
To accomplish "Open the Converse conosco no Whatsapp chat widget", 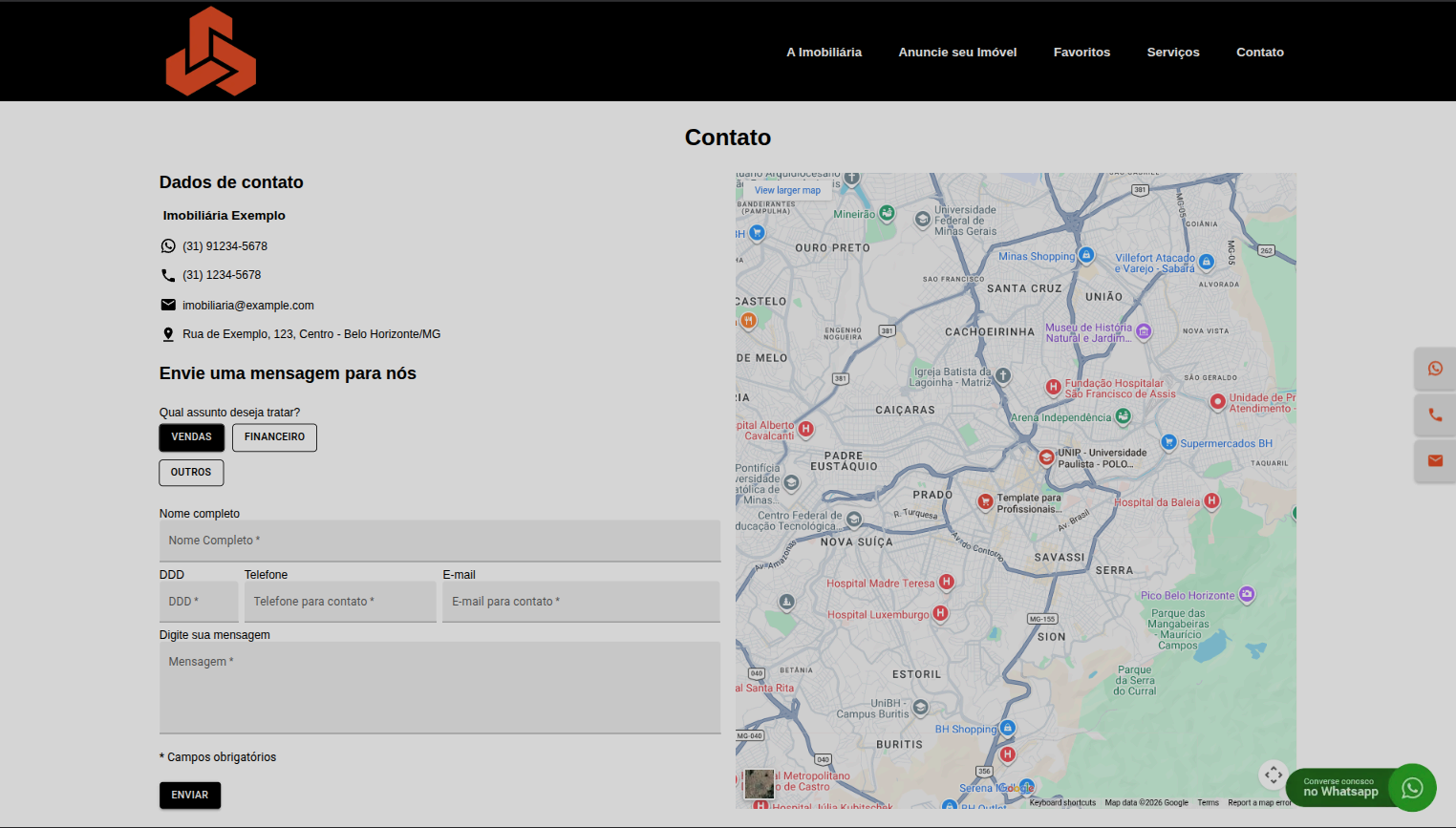I will 1358,787.
